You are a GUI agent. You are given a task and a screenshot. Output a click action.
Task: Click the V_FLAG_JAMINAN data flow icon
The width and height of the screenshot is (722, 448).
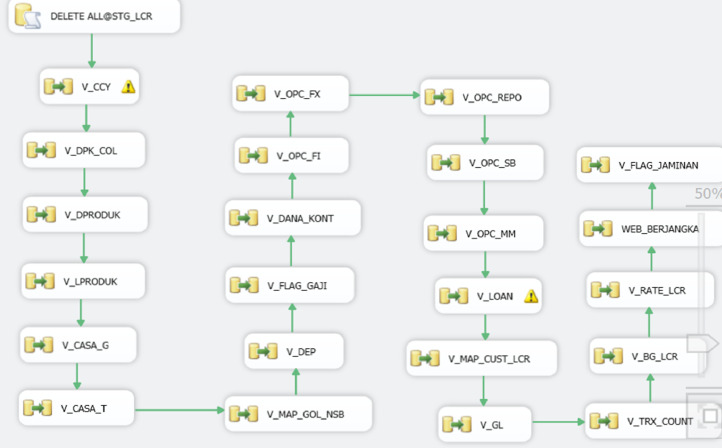595,165
